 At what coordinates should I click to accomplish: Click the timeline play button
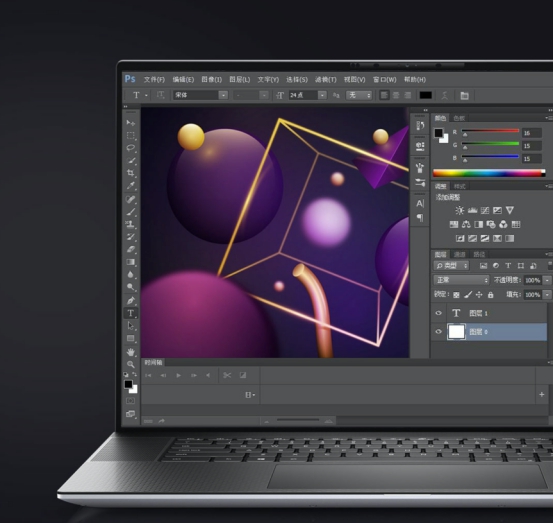[x=178, y=376]
